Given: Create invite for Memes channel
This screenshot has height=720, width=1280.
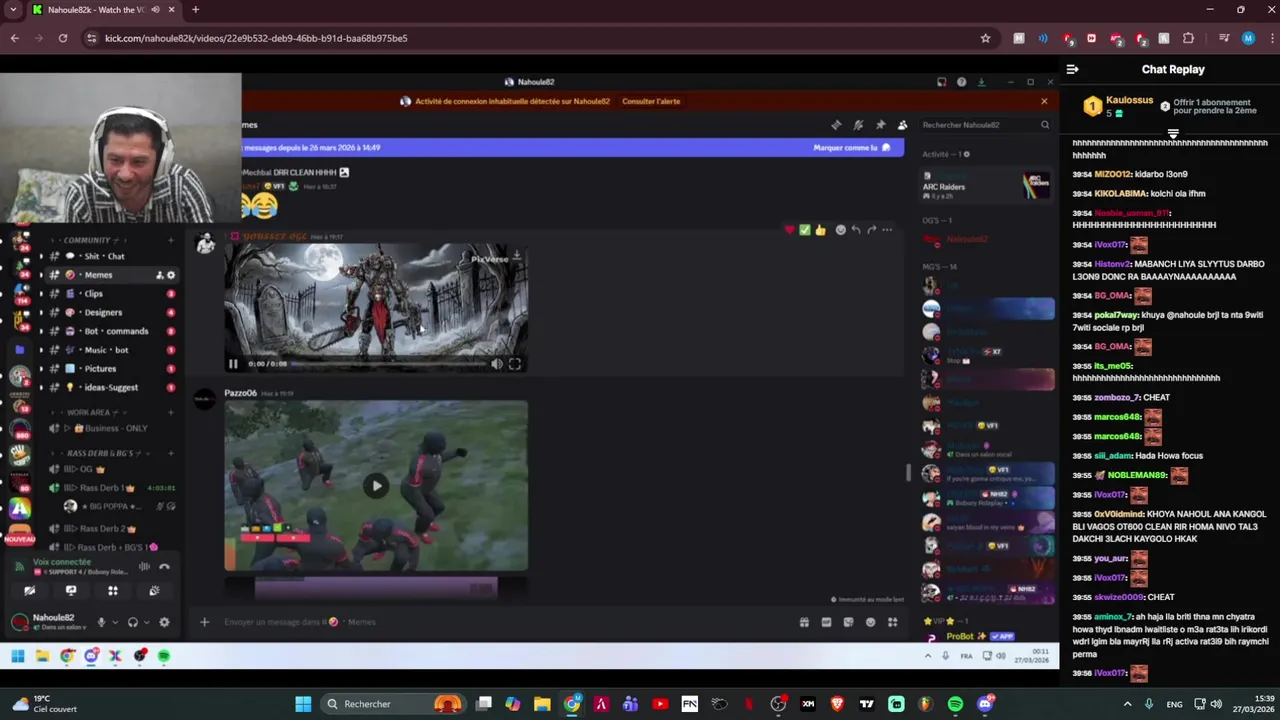Looking at the screenshot, I should 159,275.
